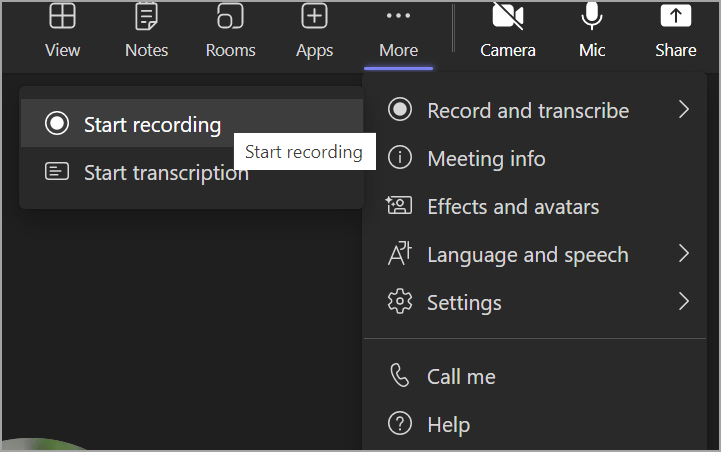Mute the Mic

point(592,30)
